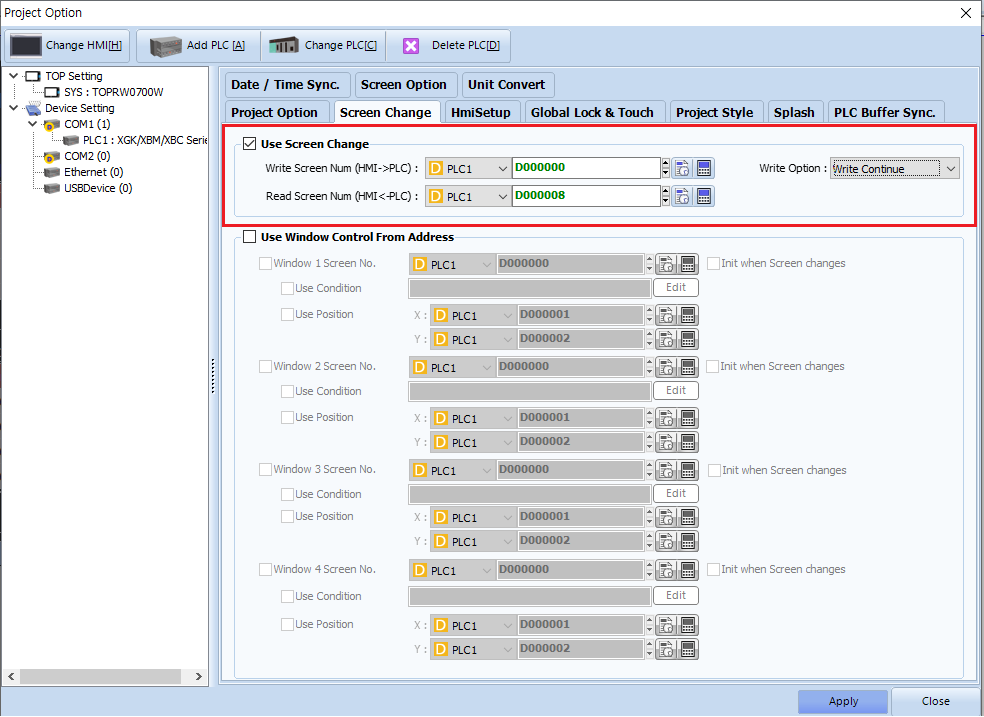Click the D device icon on Write Screen Num
This screenshot has height=717, width=984.
(x=435, y=169)
